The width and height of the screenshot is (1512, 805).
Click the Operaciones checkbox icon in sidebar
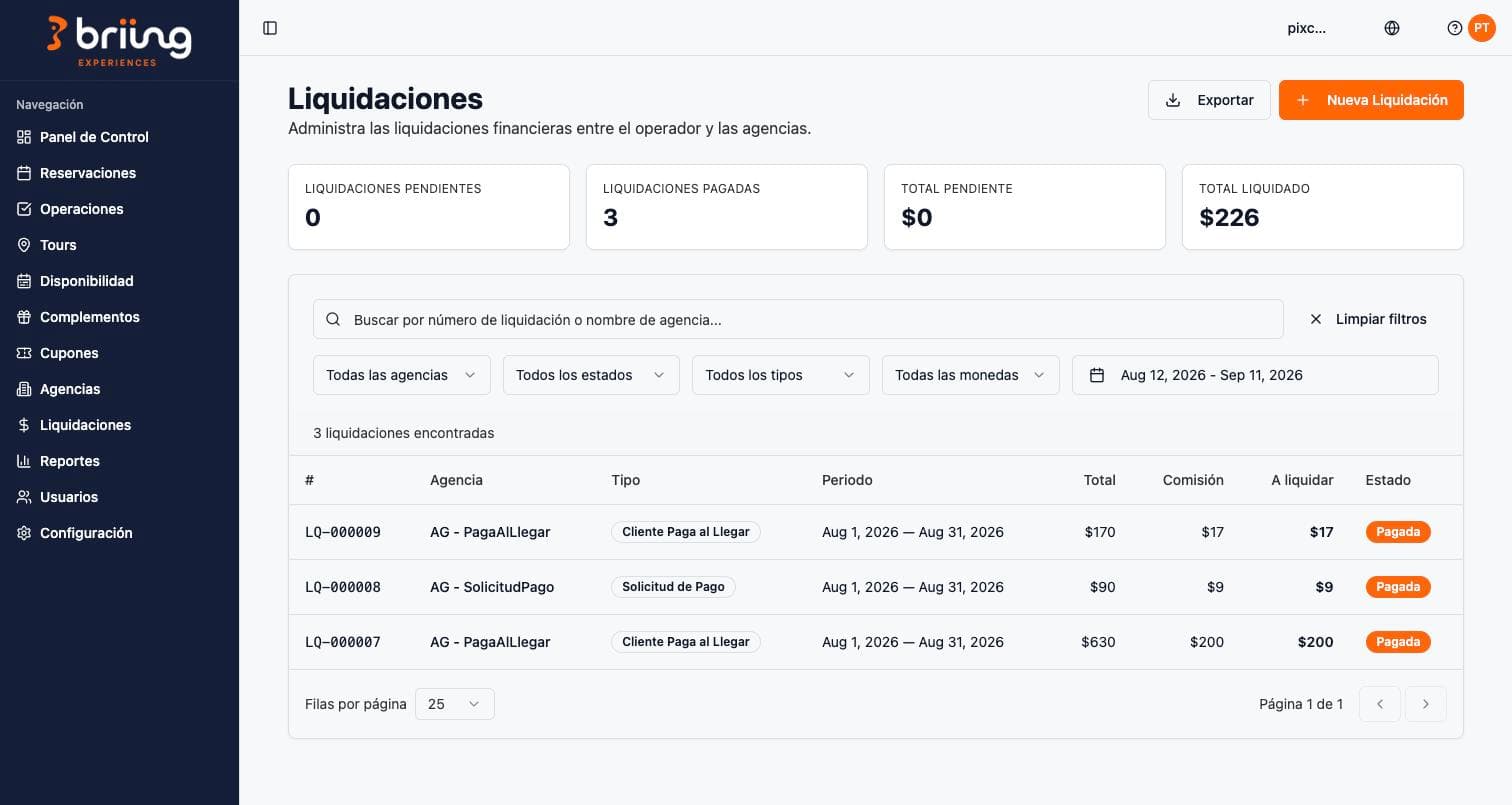(24, 209)
